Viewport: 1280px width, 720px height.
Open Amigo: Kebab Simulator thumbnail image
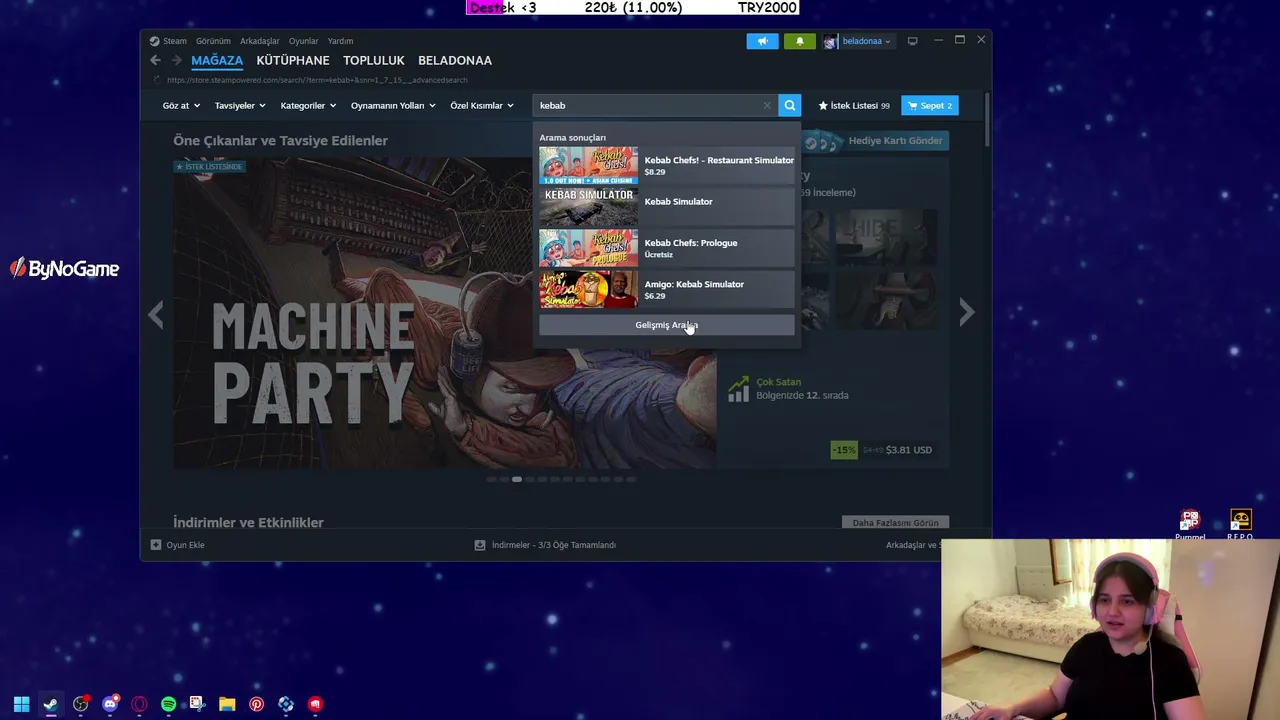588,290
